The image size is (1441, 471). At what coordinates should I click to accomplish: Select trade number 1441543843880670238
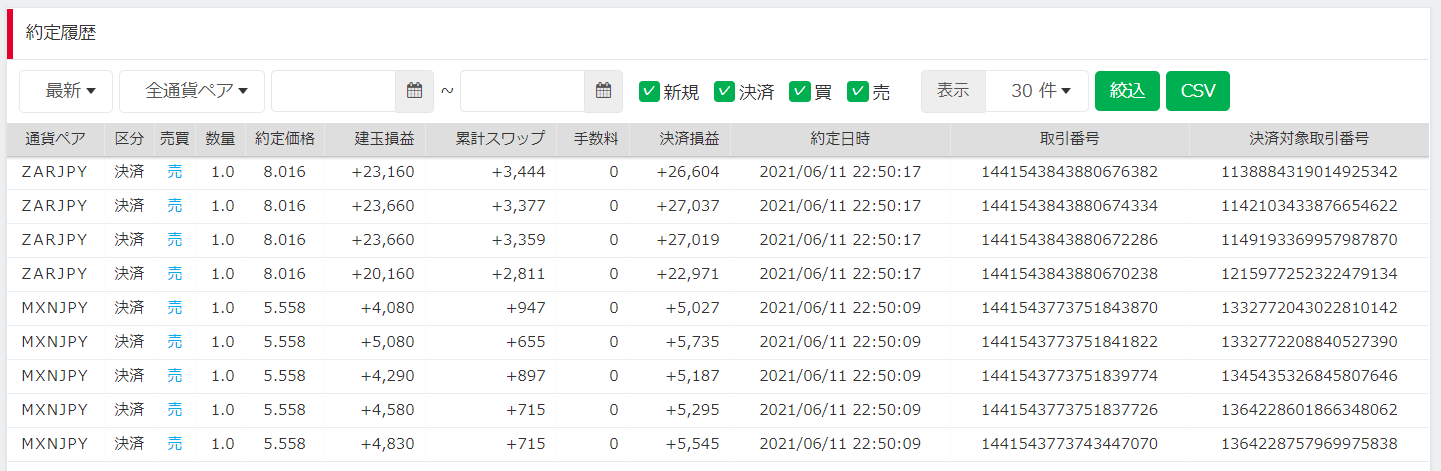pyautogui.click(x=1069, y=274)
